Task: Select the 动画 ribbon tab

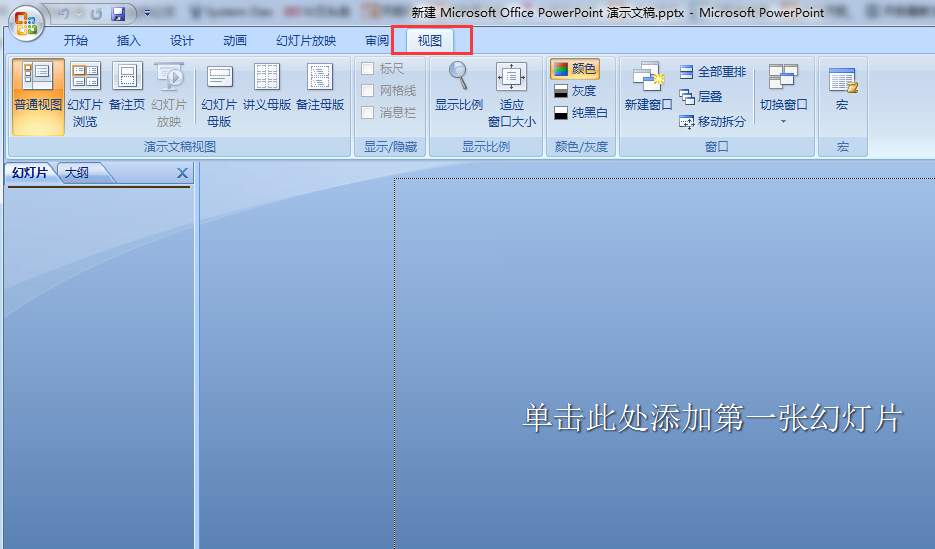Action: click(234, 41)
